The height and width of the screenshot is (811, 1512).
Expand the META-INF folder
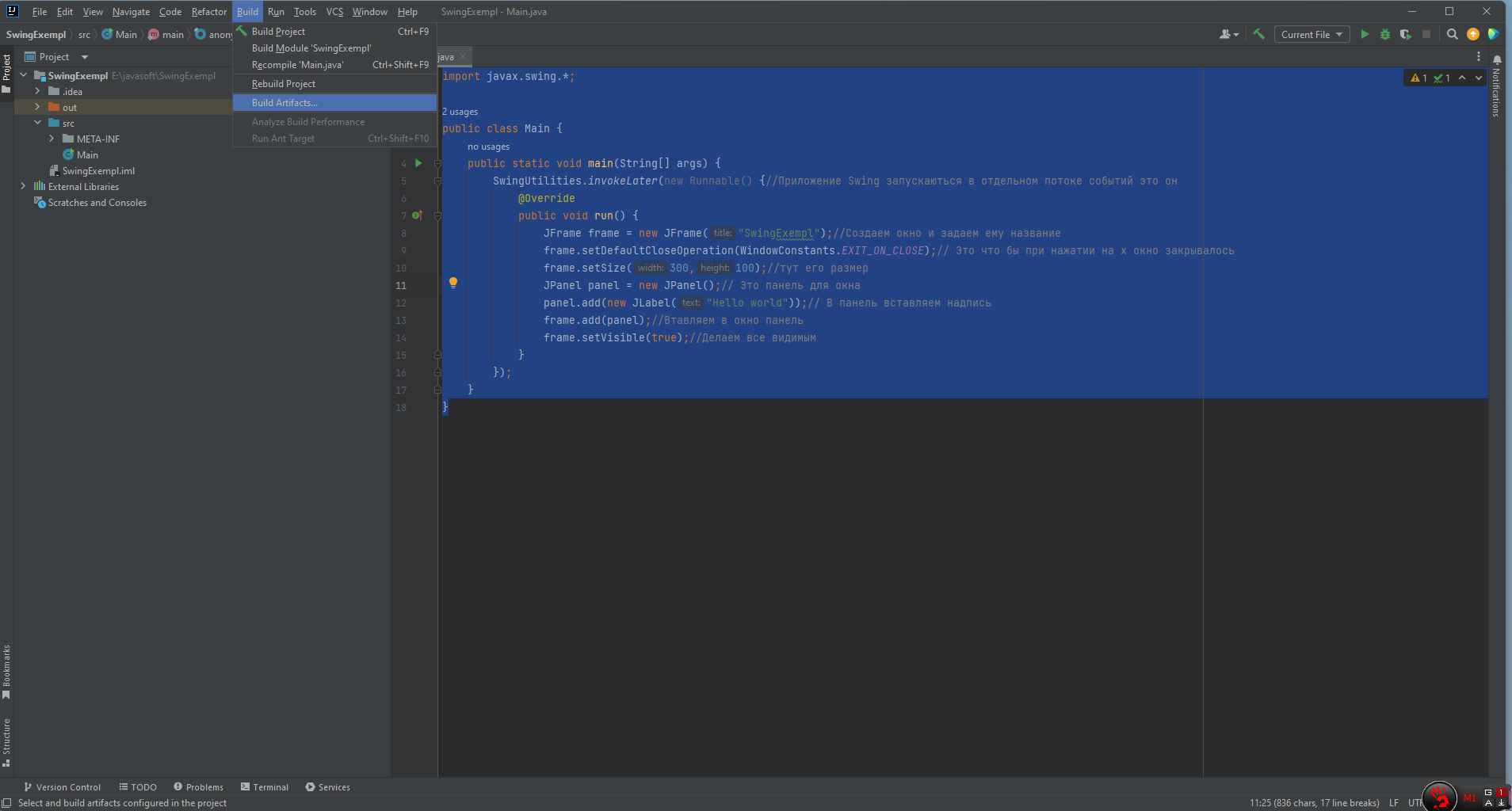52,139
